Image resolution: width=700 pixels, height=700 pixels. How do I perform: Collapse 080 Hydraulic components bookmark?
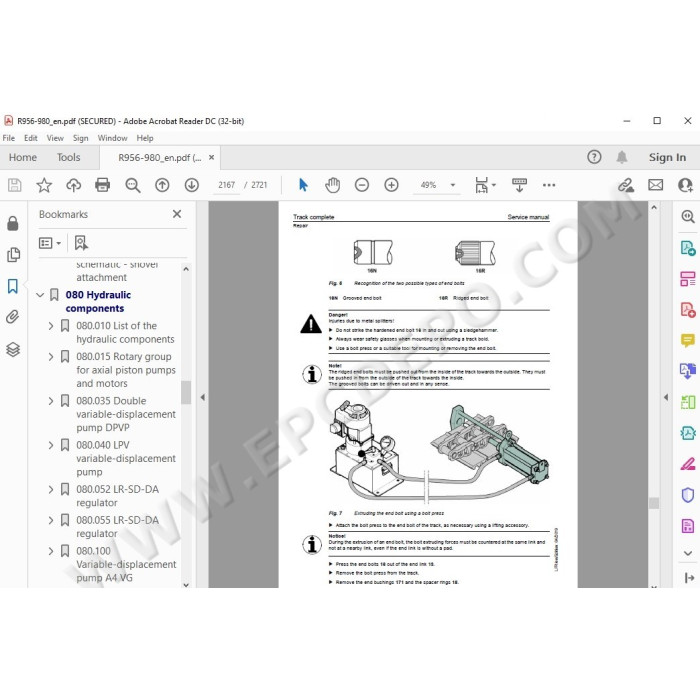(40, 295)
